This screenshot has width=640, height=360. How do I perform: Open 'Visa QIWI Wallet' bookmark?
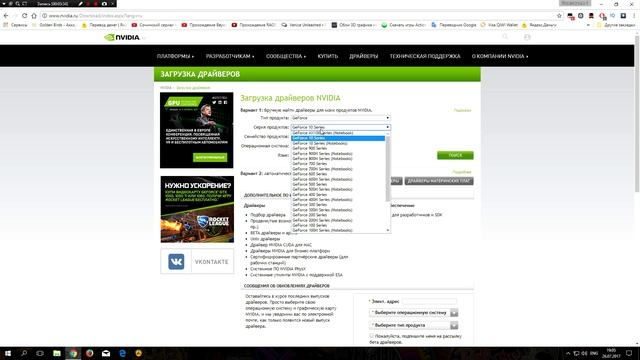(x=499, y=25)
